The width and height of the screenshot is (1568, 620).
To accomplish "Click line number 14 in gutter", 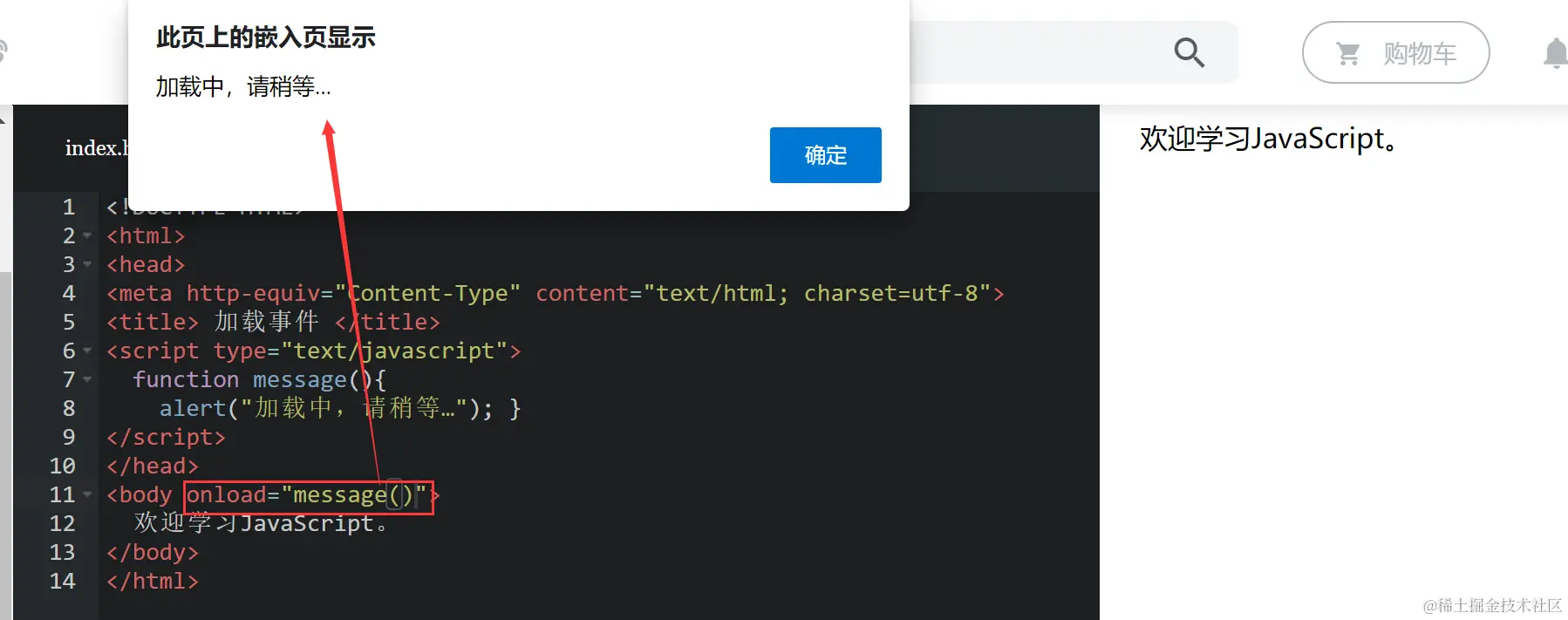I will point(62,581).
